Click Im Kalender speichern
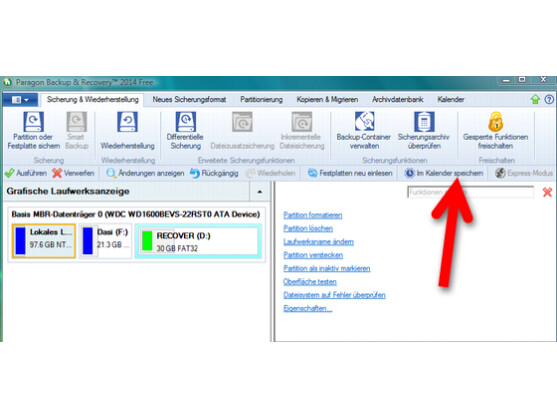557x418 pixels. (x=444, y=173)
